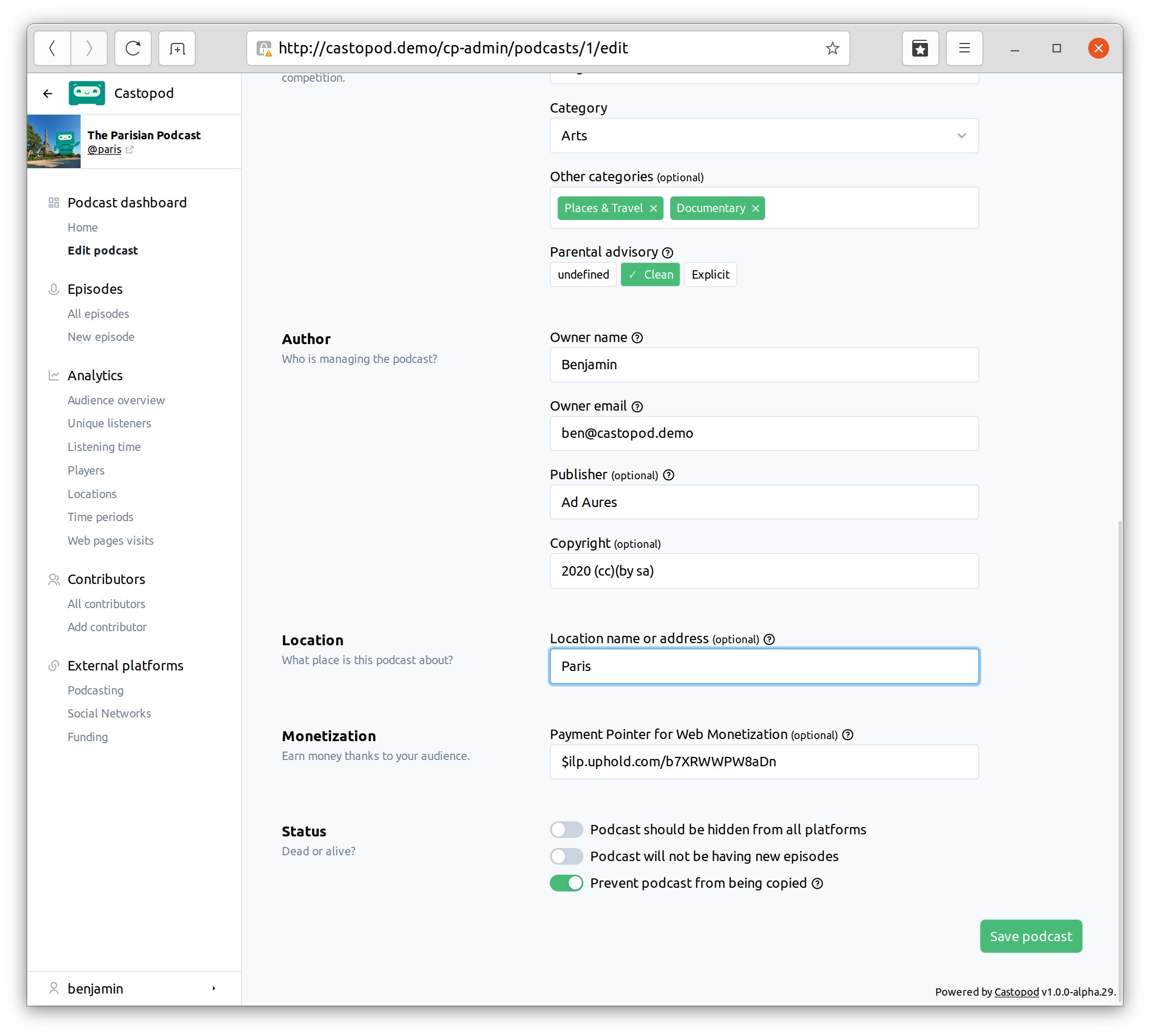Click the Episodes microphone icon

click(51, 289)
